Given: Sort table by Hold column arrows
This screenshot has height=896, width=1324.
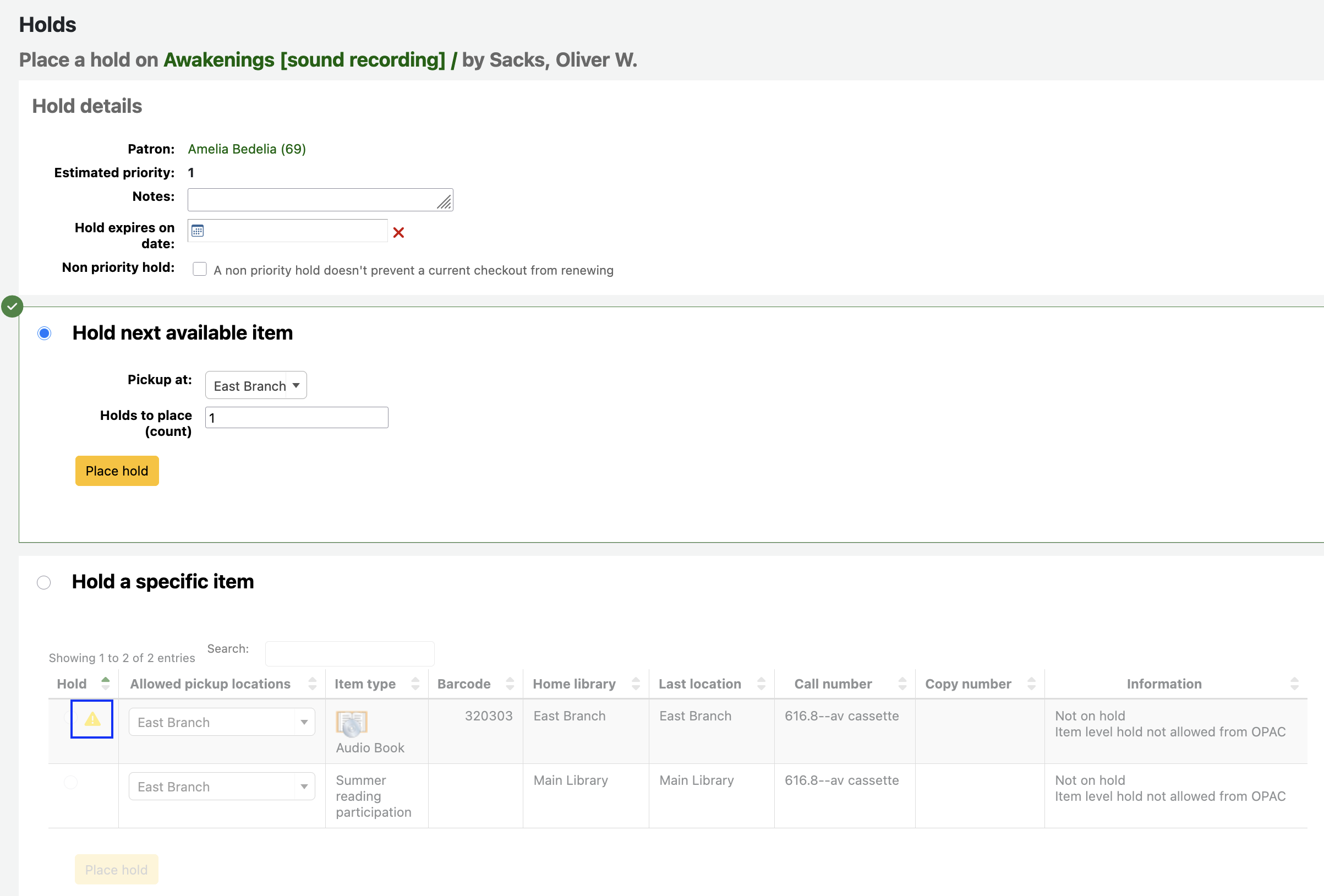Looking at the screenshot, I should click(x=106, y=684).
